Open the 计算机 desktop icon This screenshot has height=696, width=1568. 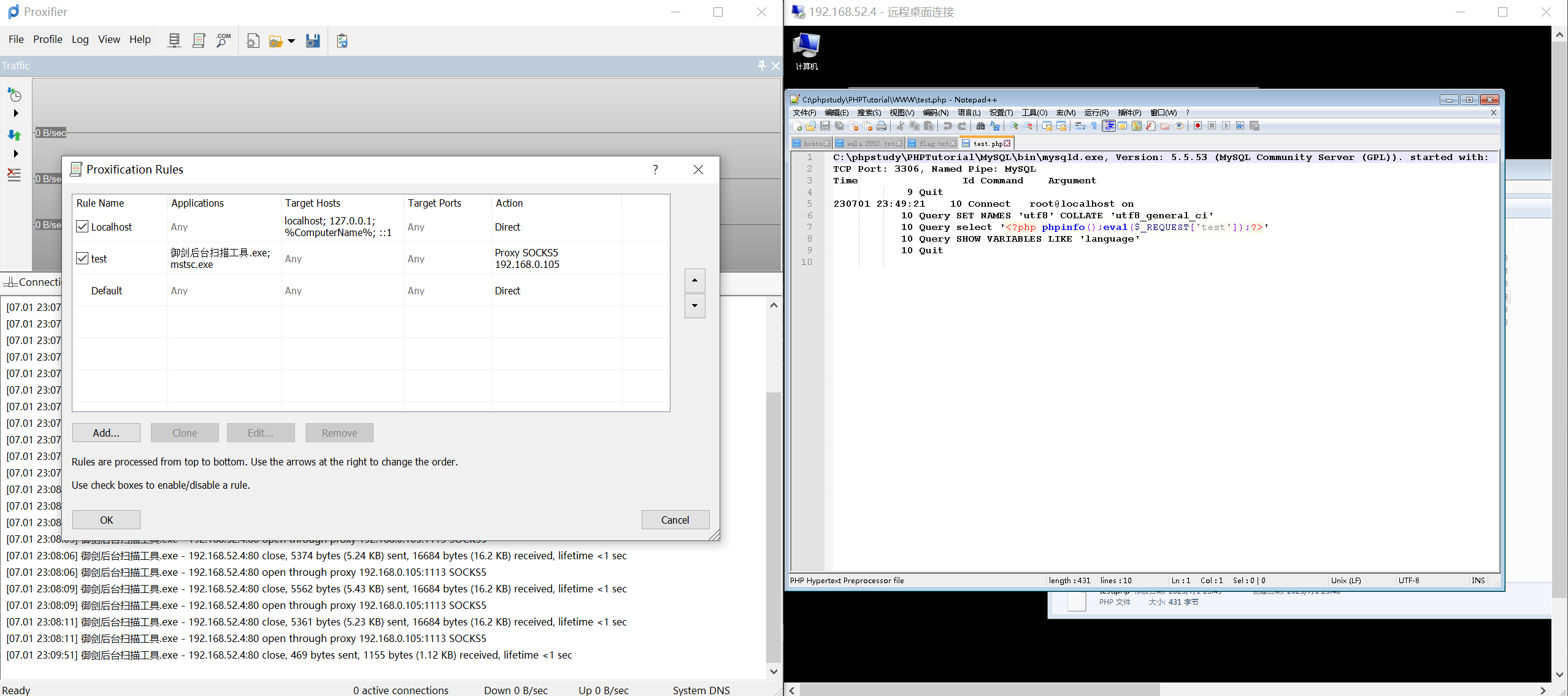click(806, 52)
